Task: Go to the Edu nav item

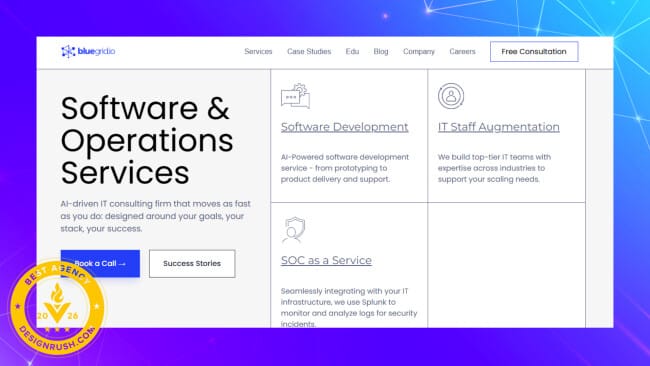Action: pyautogui.click(x=352, y=51)
